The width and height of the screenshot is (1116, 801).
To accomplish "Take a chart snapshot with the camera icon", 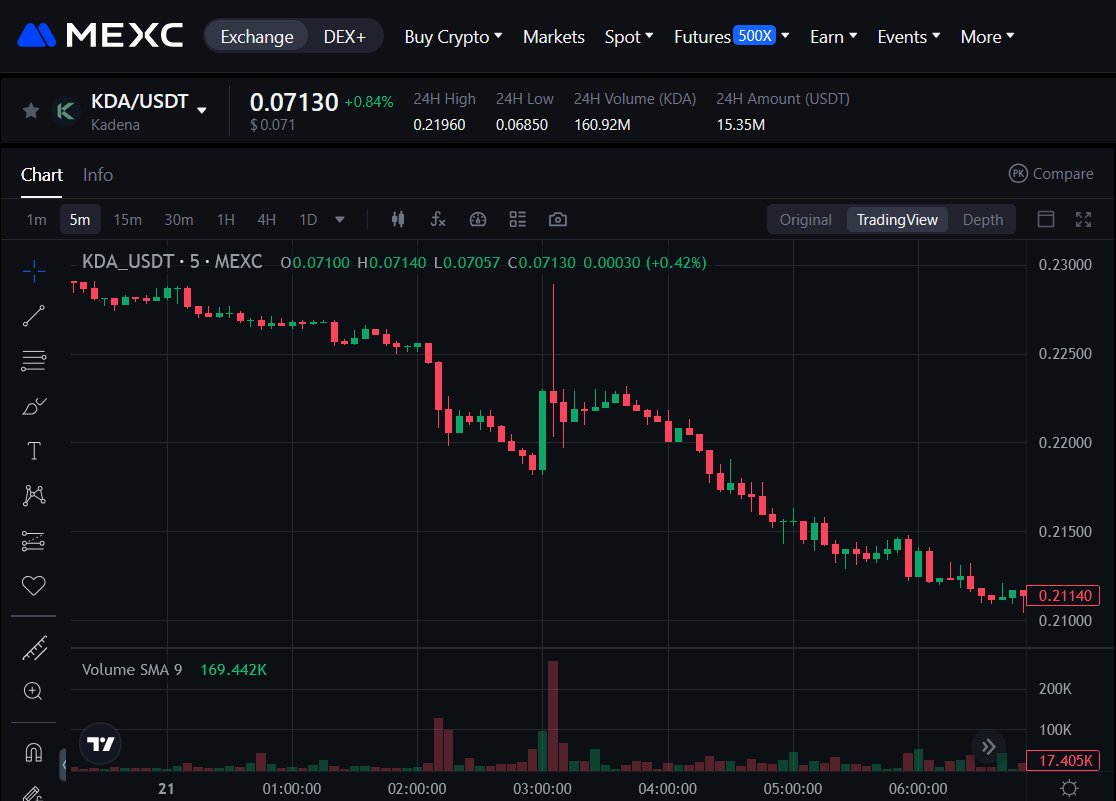I will point(558,219).
